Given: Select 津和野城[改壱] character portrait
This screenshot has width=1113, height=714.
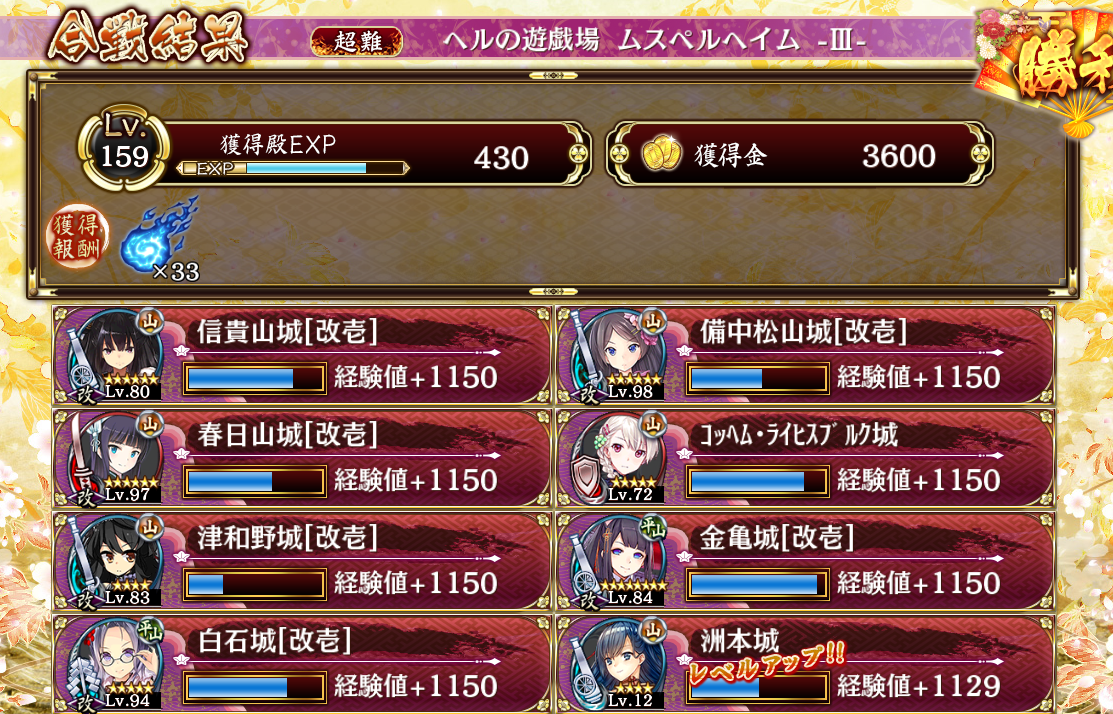Looking at the screenshot, I should pos(117,561).
